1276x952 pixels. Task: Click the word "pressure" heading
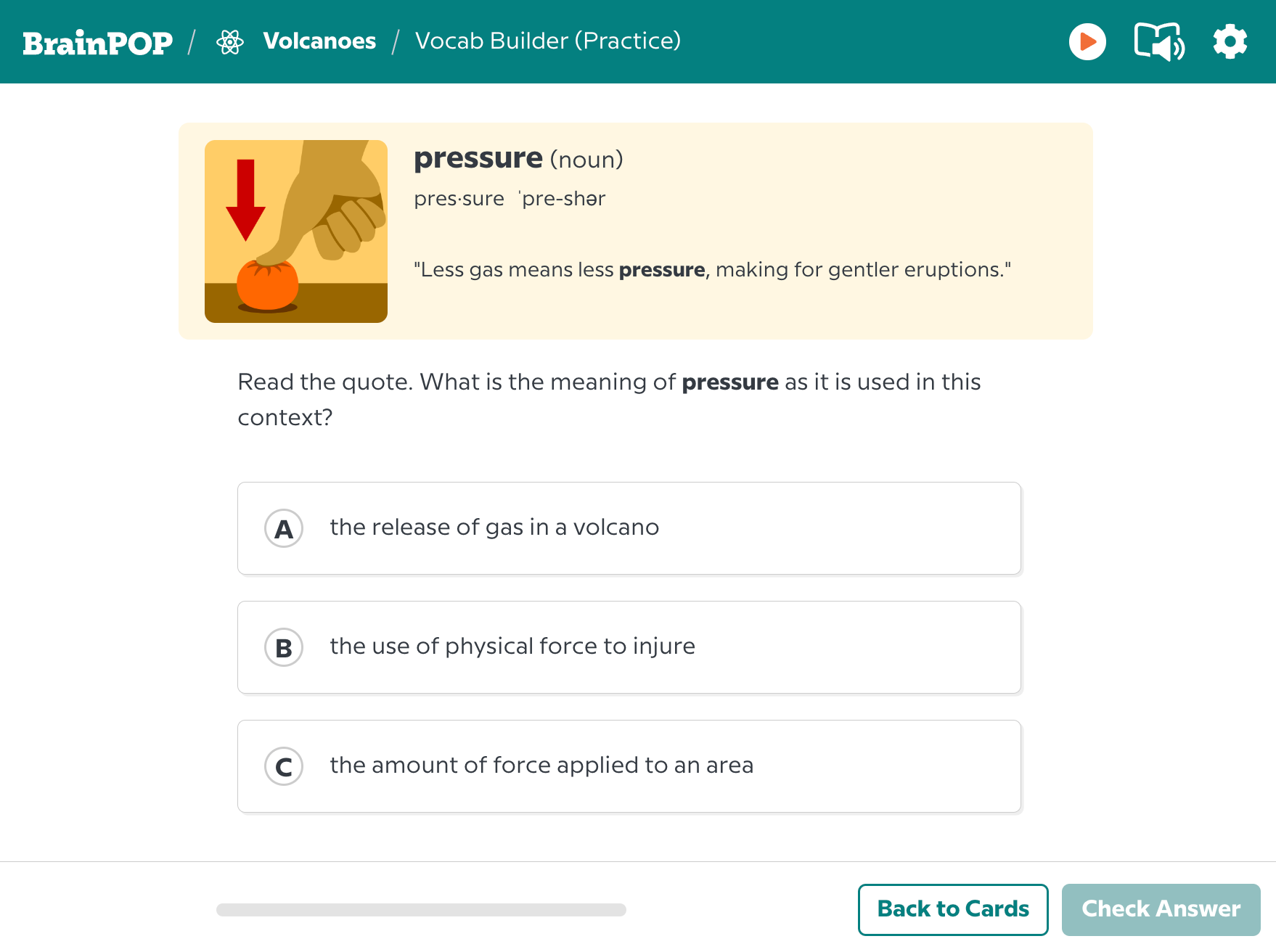coord(478,158)
